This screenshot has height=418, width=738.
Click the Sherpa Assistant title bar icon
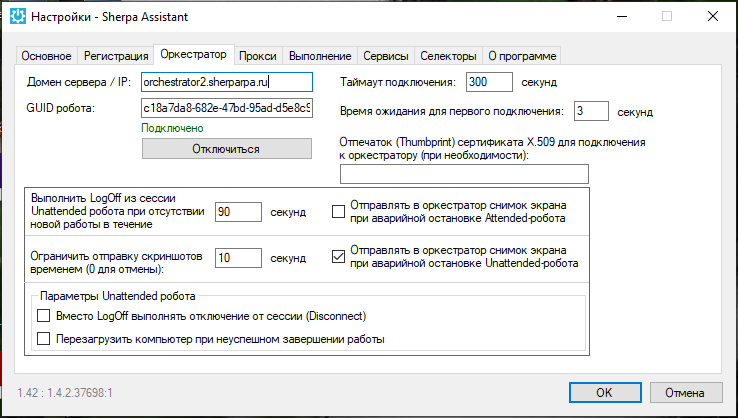17,17
